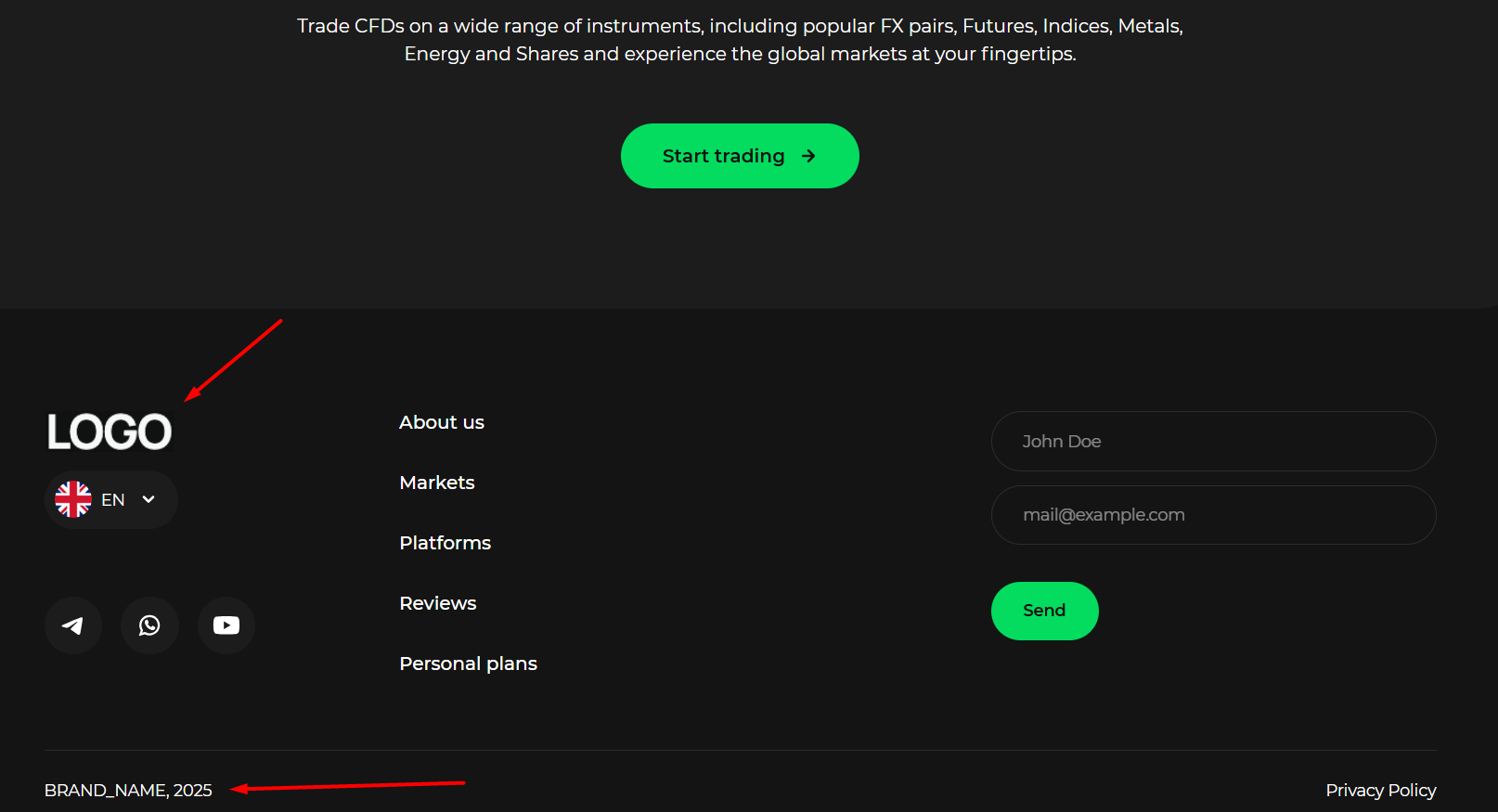
Task: Click the arrow icon on Start trading
Action: point(808,156)
